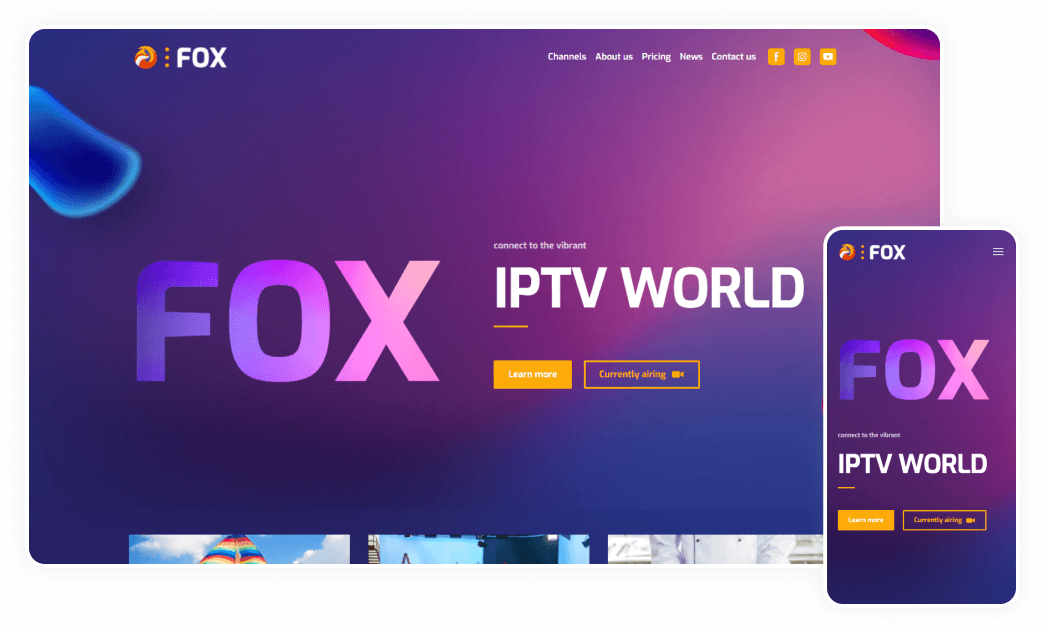Open the About us page
Screen dimensions: 1043x631
click(614, 57)
